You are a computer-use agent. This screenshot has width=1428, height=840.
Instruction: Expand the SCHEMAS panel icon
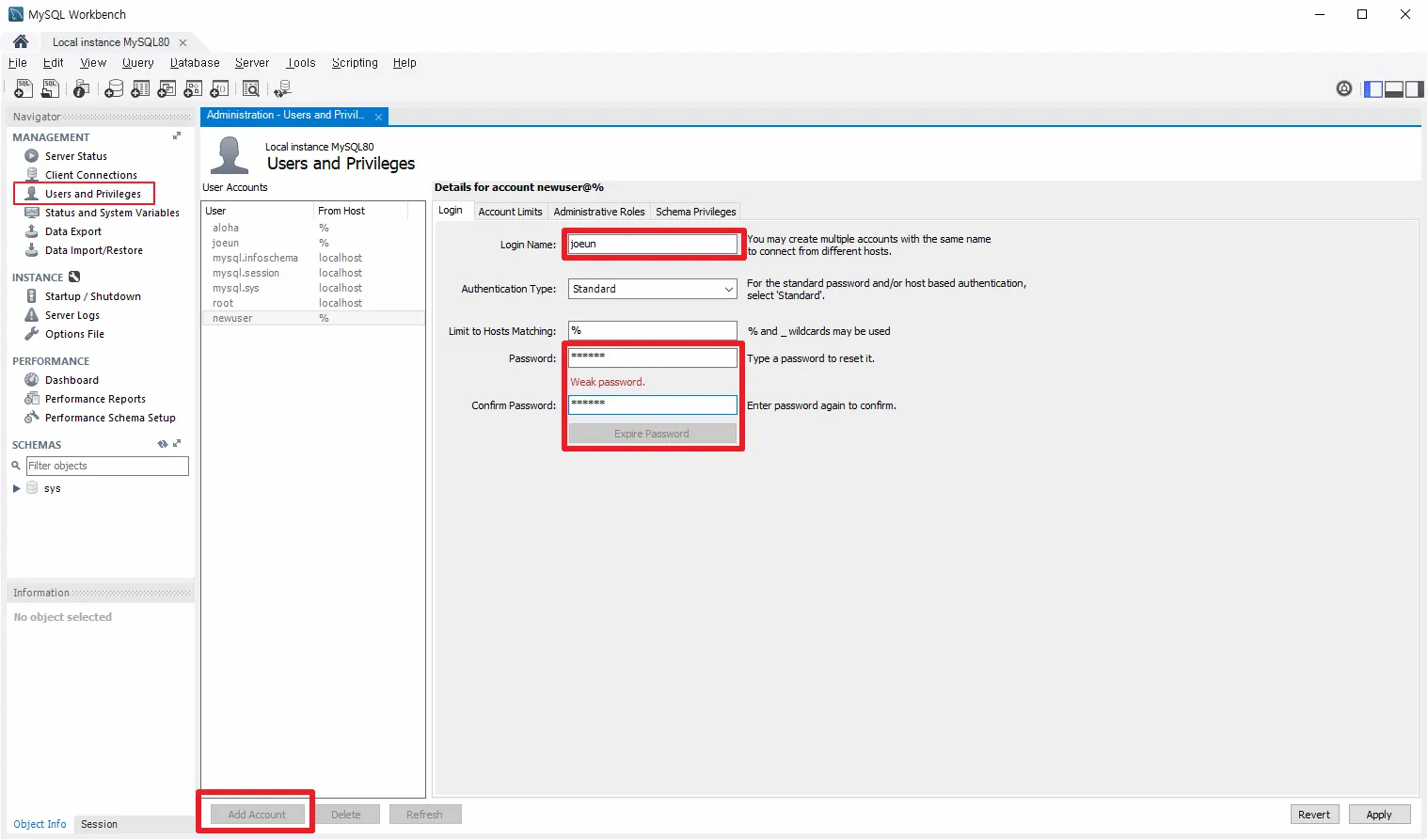coord(177,443)
